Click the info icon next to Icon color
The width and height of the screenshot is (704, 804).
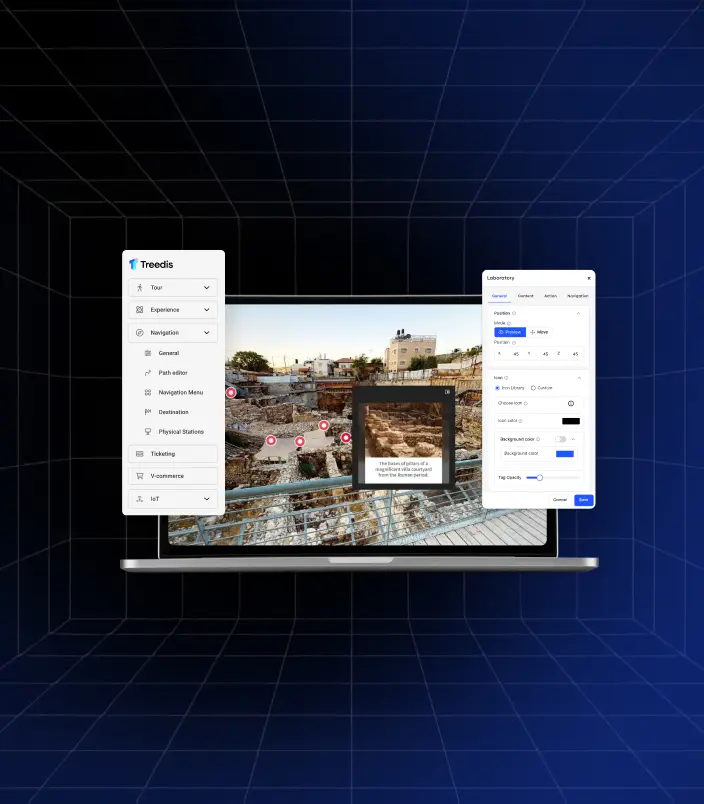pyautogui.click(x=520, y=421)
